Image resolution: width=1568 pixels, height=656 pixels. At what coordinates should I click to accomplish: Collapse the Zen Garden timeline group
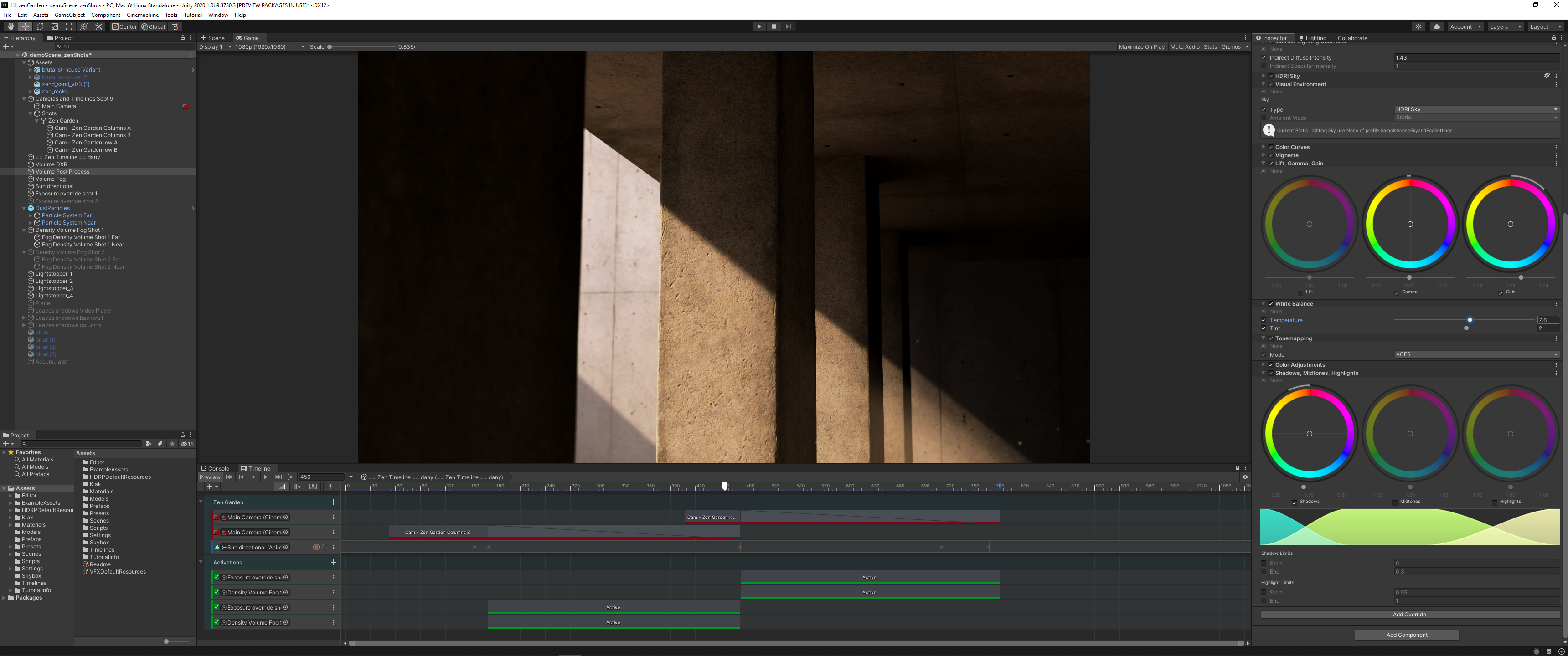tap(201, 502)
